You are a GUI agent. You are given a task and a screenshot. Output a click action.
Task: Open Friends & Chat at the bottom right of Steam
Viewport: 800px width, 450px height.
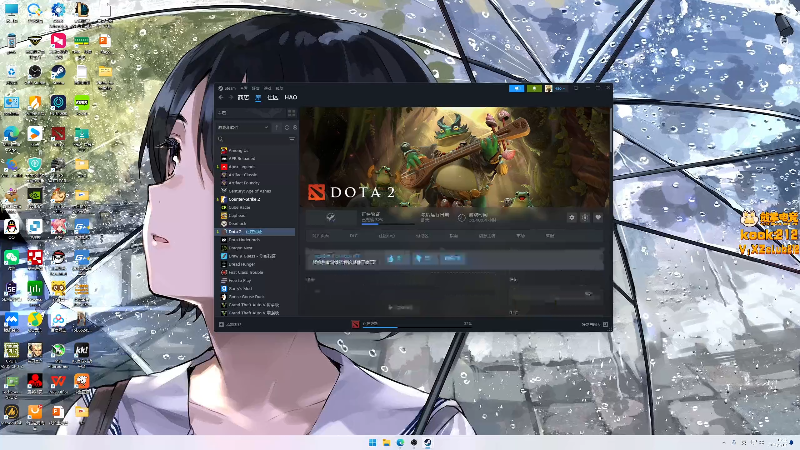[x=594, y=324]
